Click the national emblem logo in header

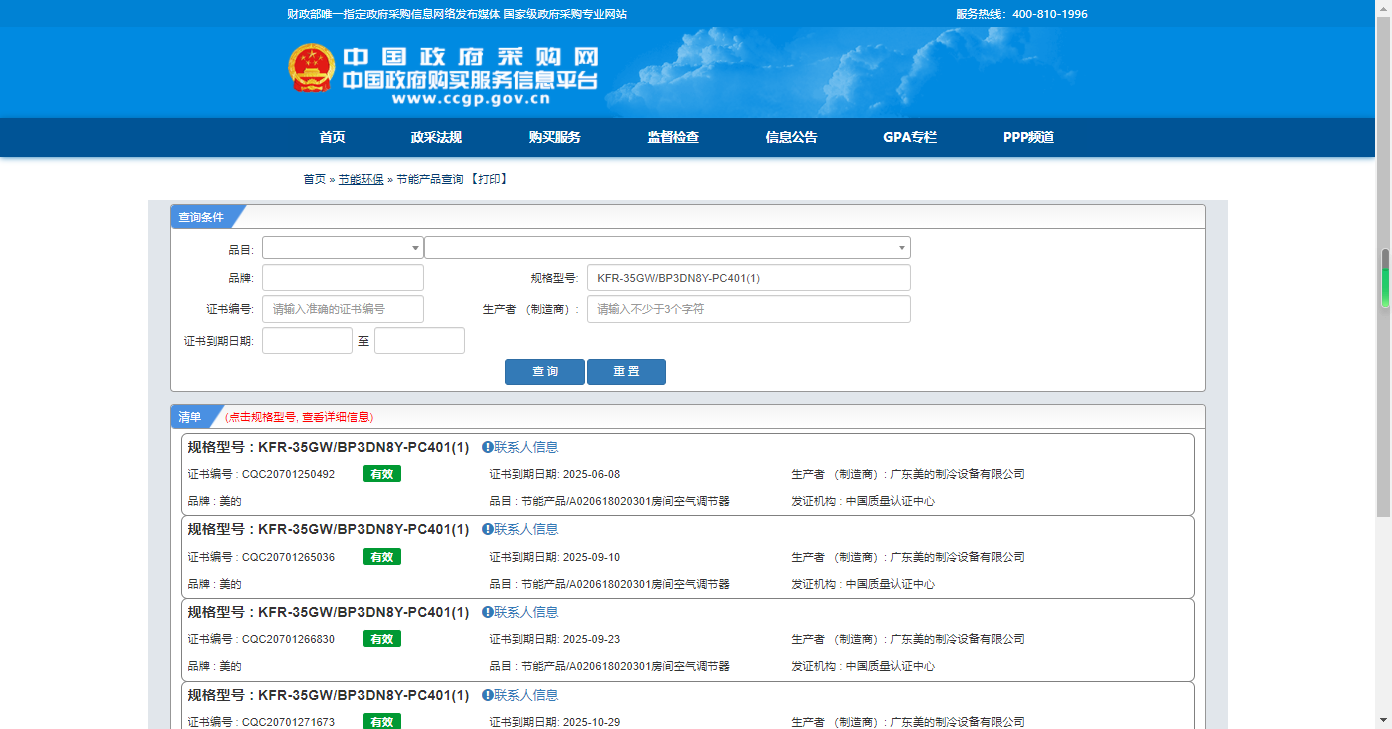pyautogui.click(x=311, y=68)
